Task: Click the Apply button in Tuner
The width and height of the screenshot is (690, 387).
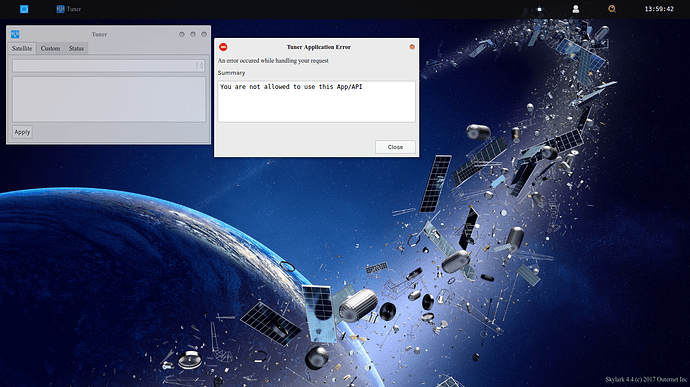Action: [x=22, y=132]
